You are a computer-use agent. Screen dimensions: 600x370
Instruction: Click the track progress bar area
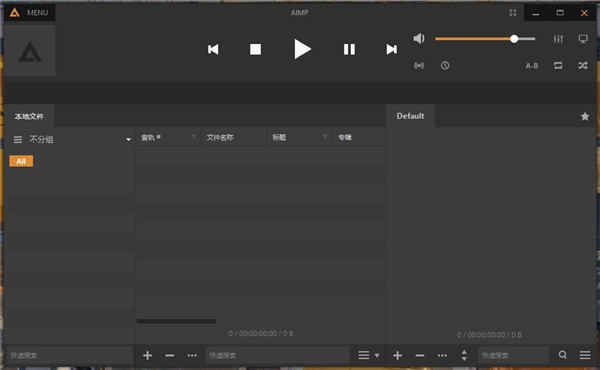300,93
